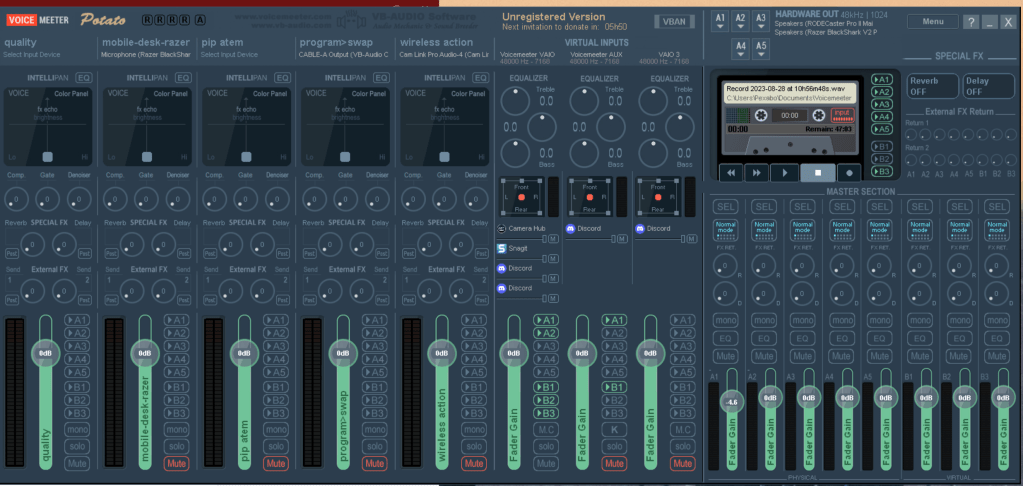Toggle mono on the A3 master bus
The image size is (1023, 486).
pyautogui.click(x=802, y=320)
